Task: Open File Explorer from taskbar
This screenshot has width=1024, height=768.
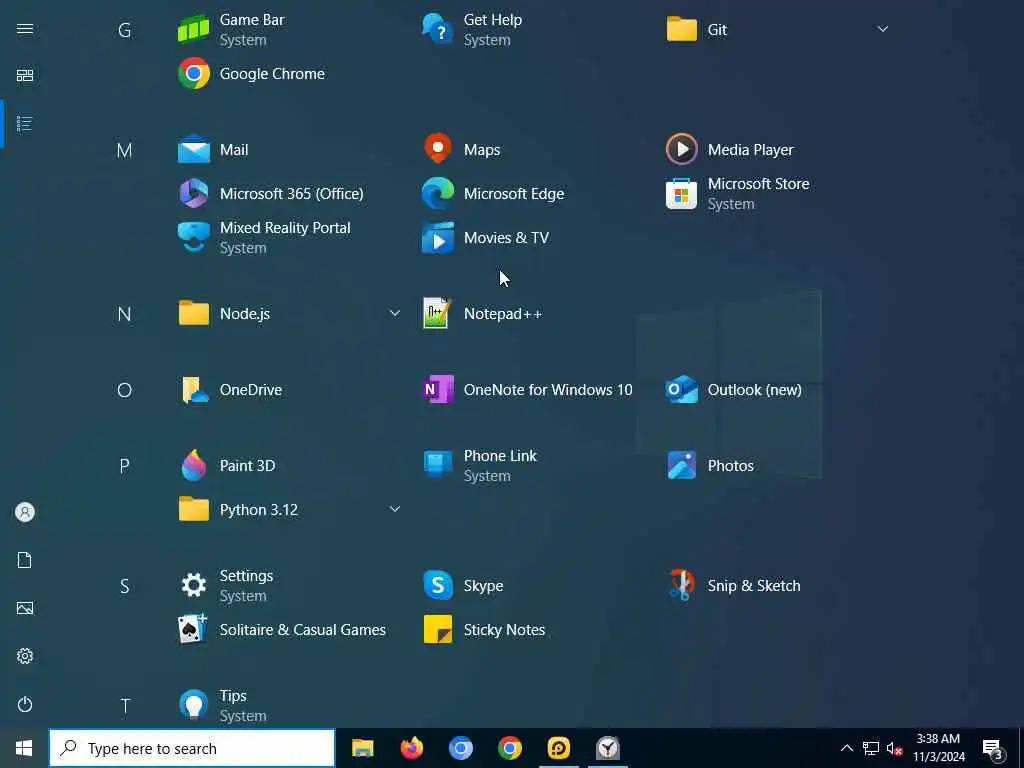Action: 362,748
